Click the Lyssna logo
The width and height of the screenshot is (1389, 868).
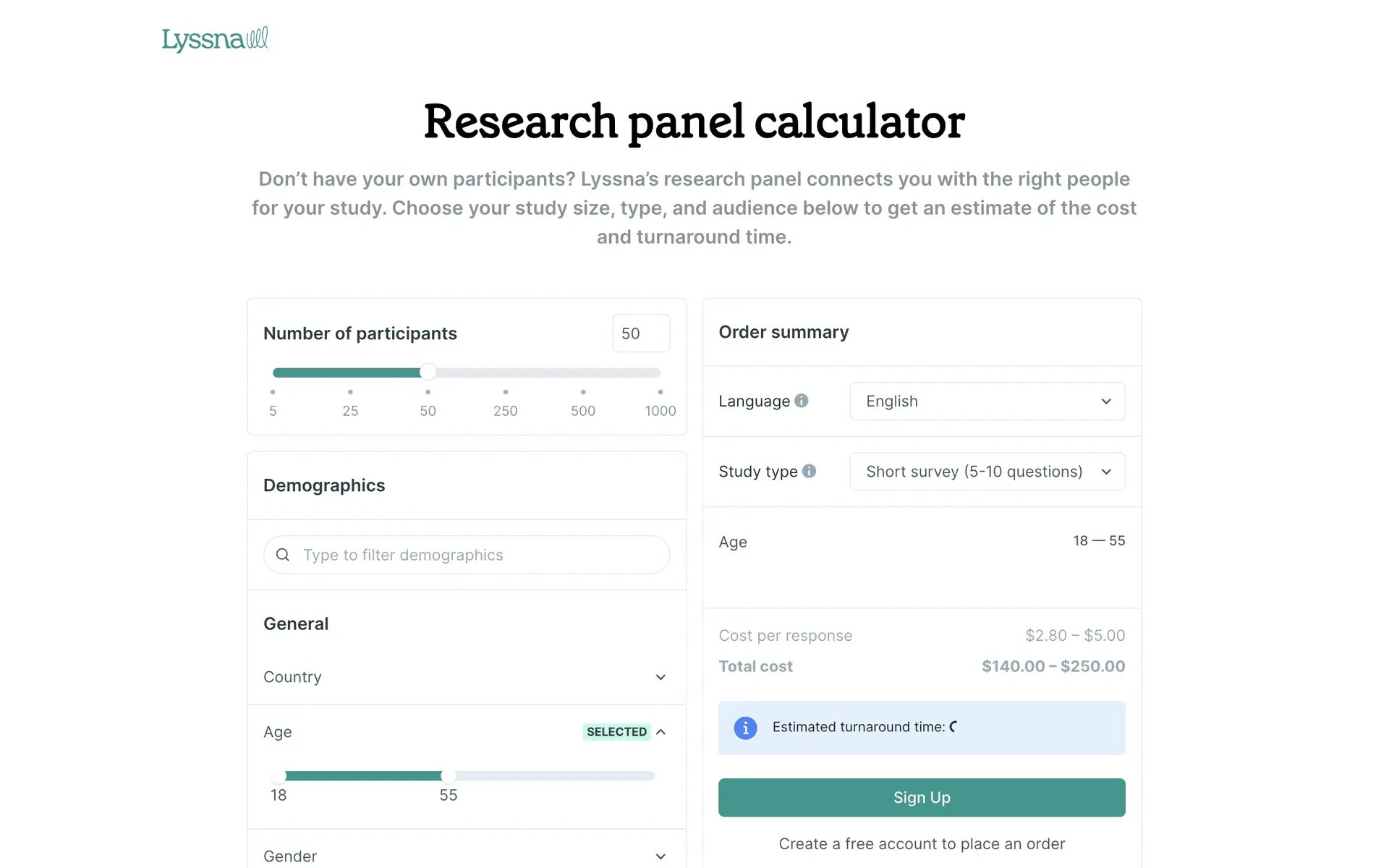tap(215, 39)
